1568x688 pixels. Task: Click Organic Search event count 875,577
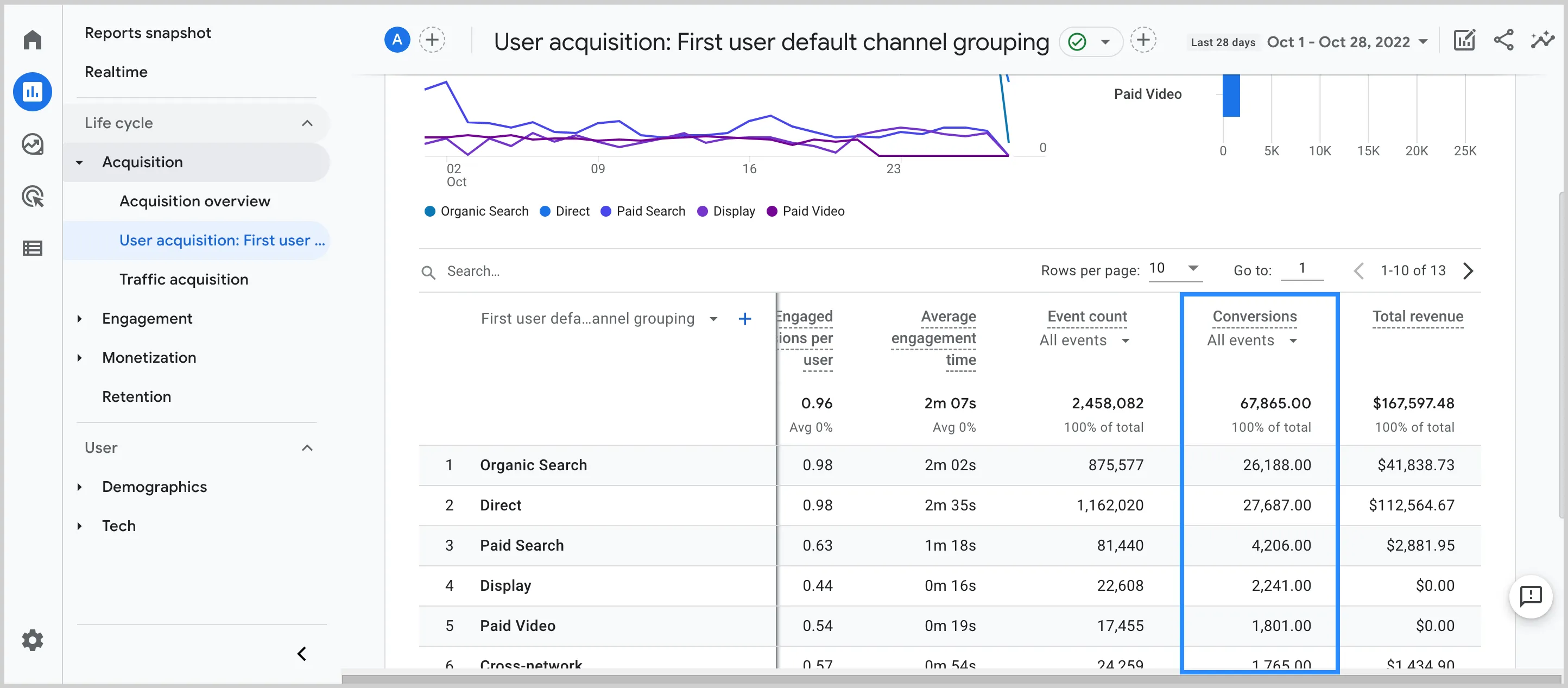click(1116, 466)
